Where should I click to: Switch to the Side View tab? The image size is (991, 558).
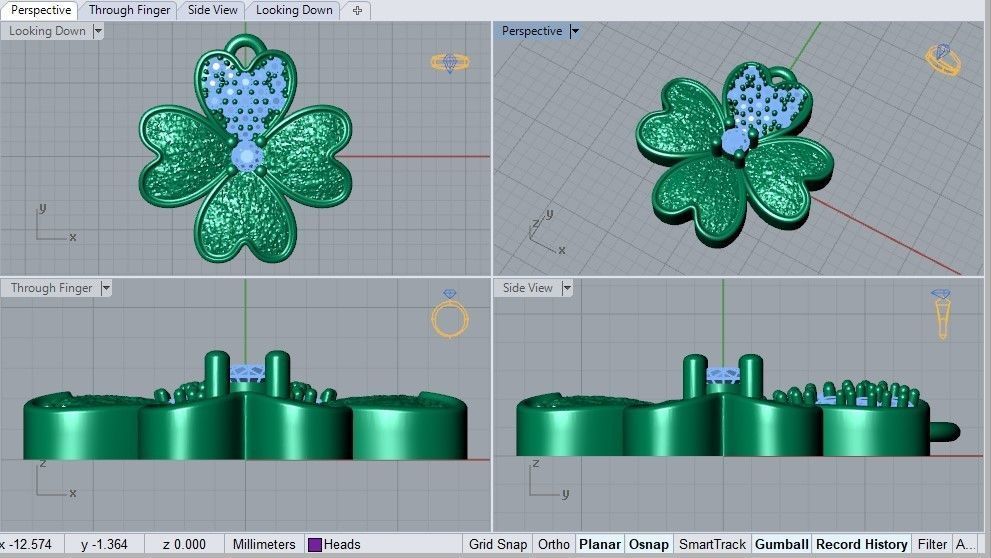point(212,10)
